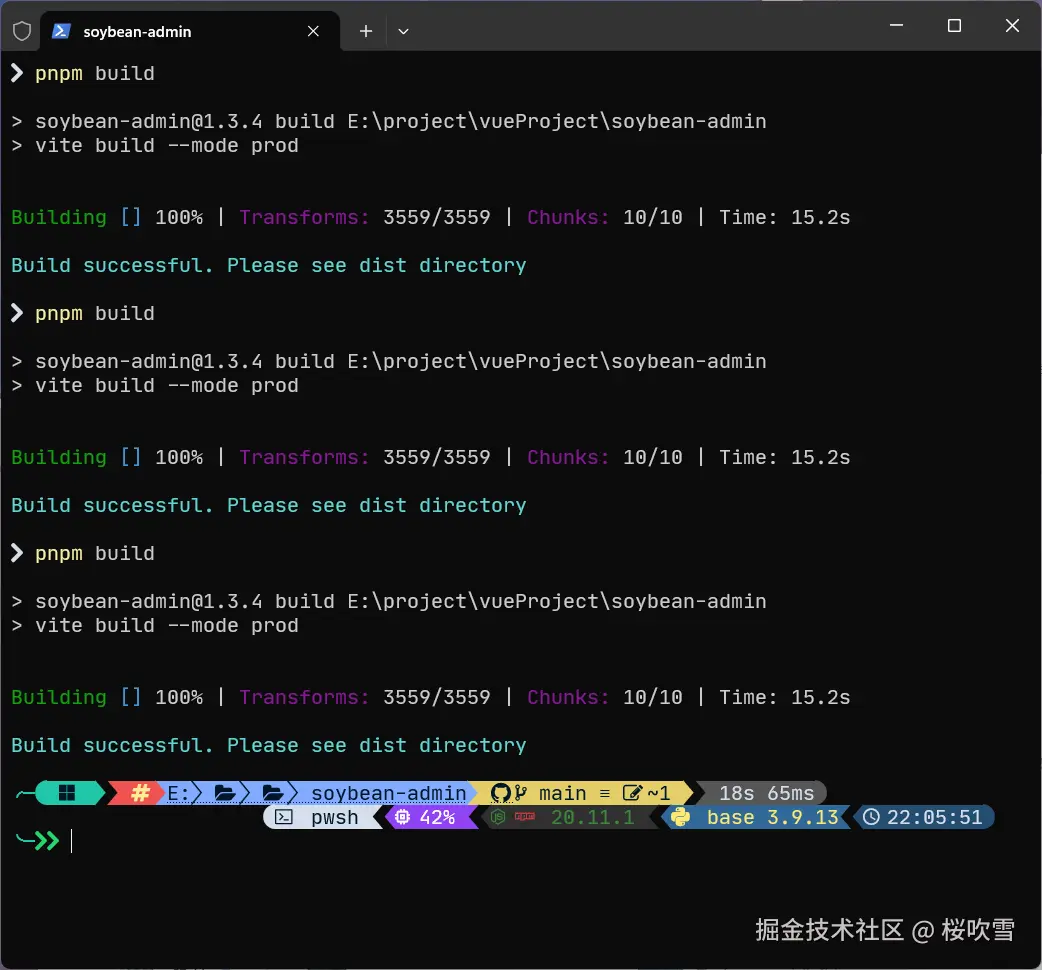This screenshot has height=970, width=1042.
Task: Open the new tab profiles dropdown
Action: 403,31
